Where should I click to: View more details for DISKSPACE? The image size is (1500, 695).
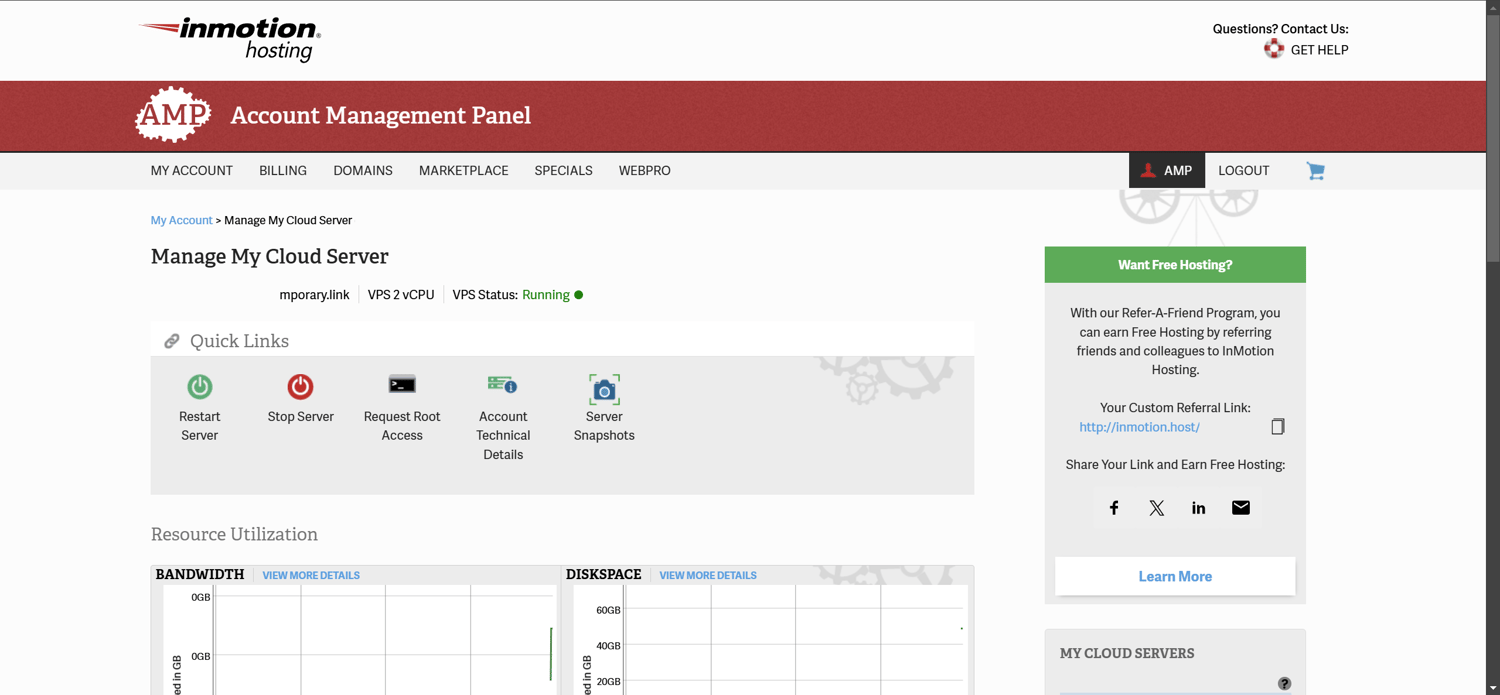[708, 575]
